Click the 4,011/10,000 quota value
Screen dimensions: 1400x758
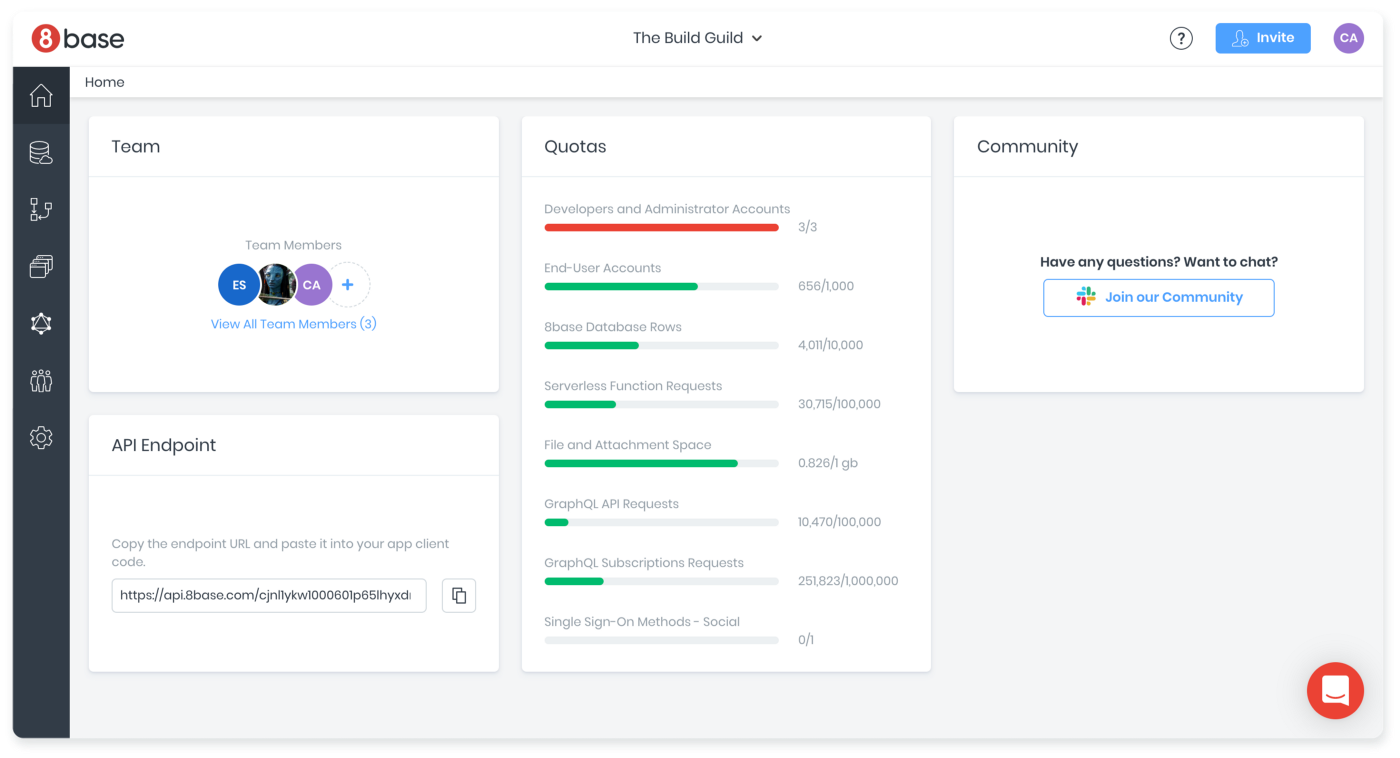click(x=830, y=345)
